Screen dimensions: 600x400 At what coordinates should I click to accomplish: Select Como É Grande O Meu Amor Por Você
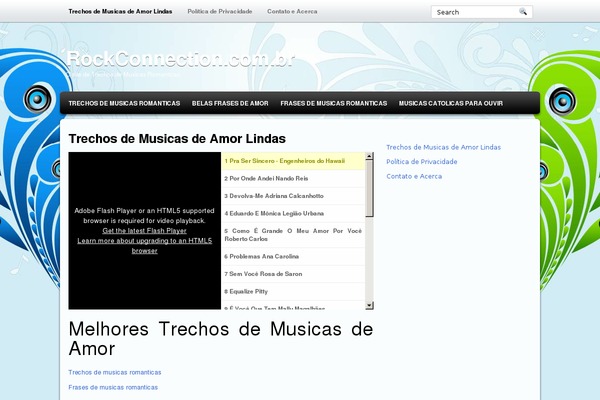293,235
